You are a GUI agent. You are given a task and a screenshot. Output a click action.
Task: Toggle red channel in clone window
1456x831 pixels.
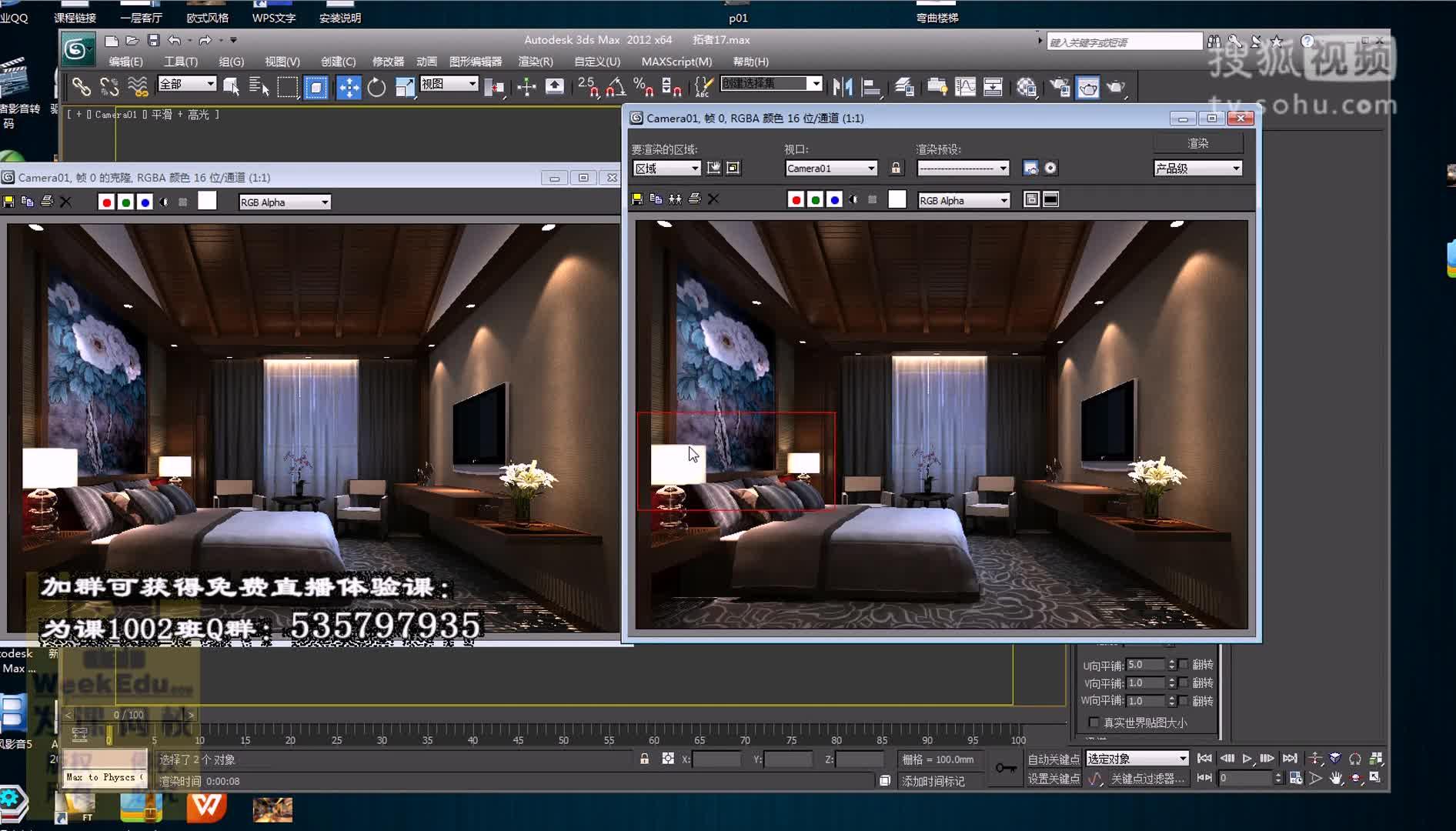point(107,202)
